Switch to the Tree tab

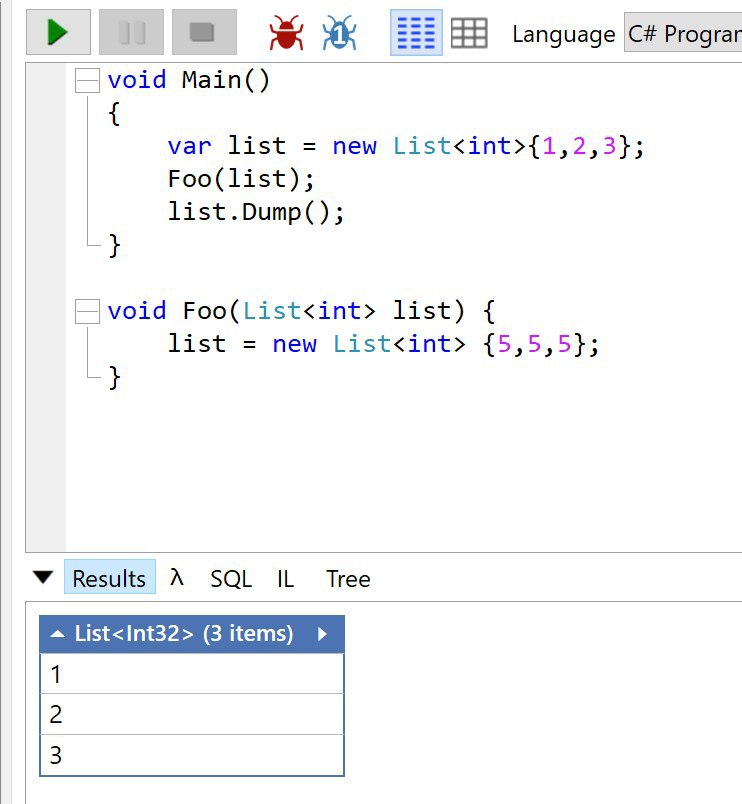348,578
